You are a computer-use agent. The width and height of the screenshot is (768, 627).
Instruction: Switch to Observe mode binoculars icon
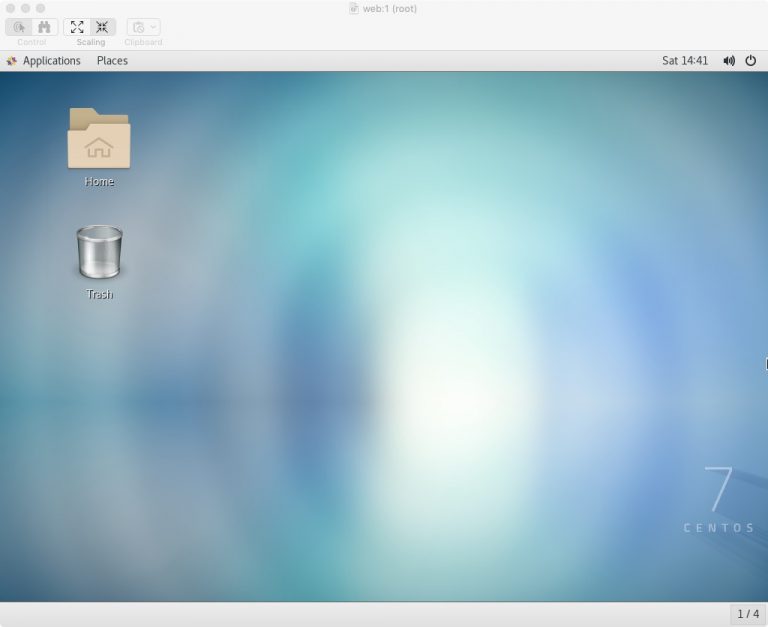pyautogui.click(x=45, y=27)
